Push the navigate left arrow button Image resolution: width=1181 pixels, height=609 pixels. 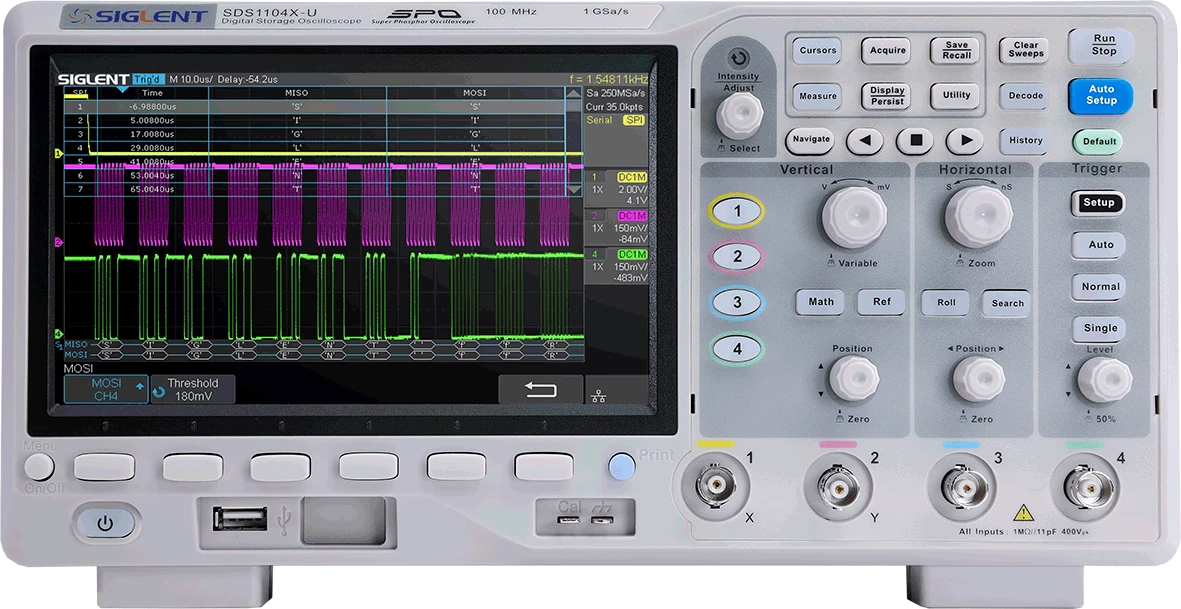pyautogui.click(x=865, y=141)
